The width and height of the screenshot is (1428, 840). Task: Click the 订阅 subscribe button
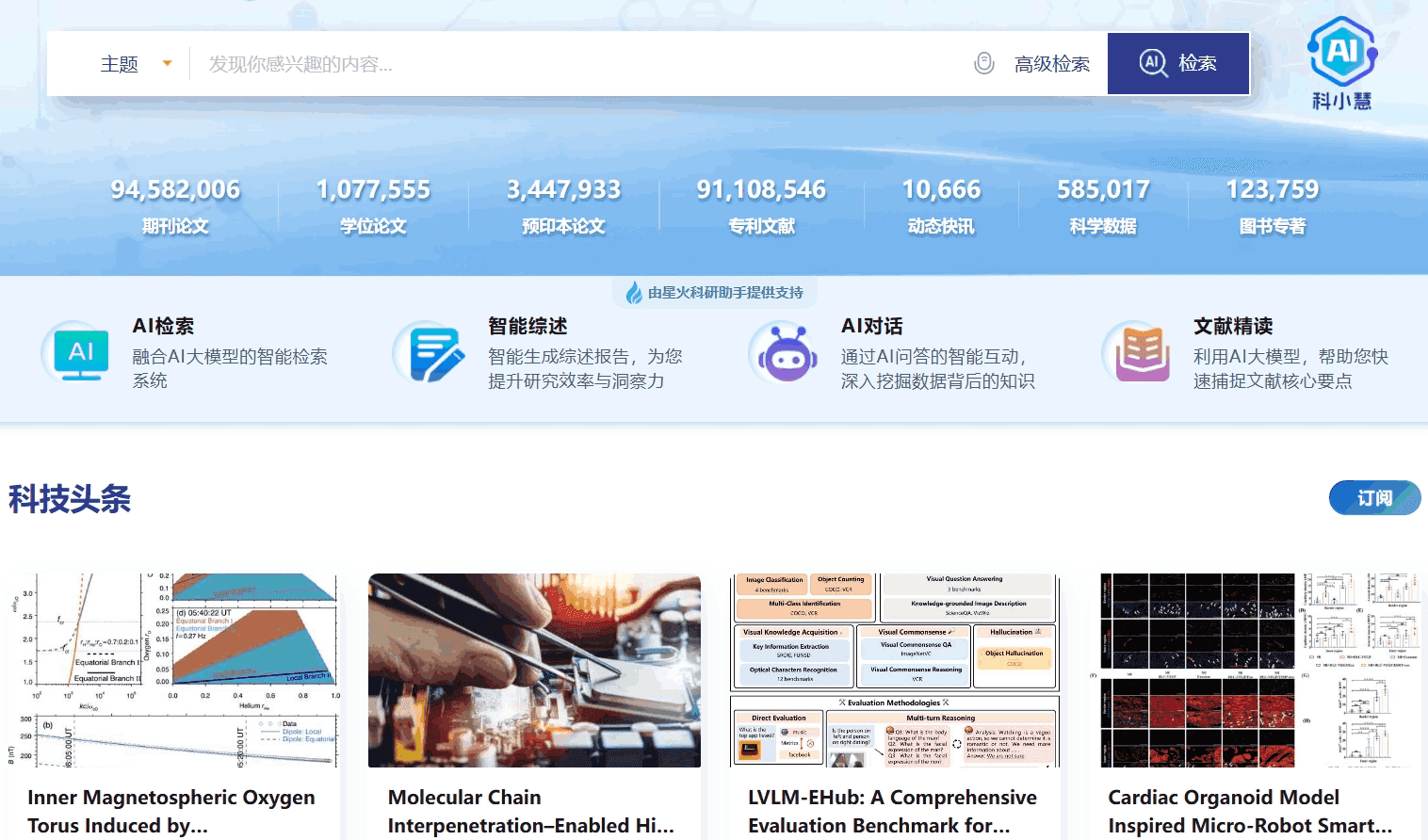point(1374,497)
